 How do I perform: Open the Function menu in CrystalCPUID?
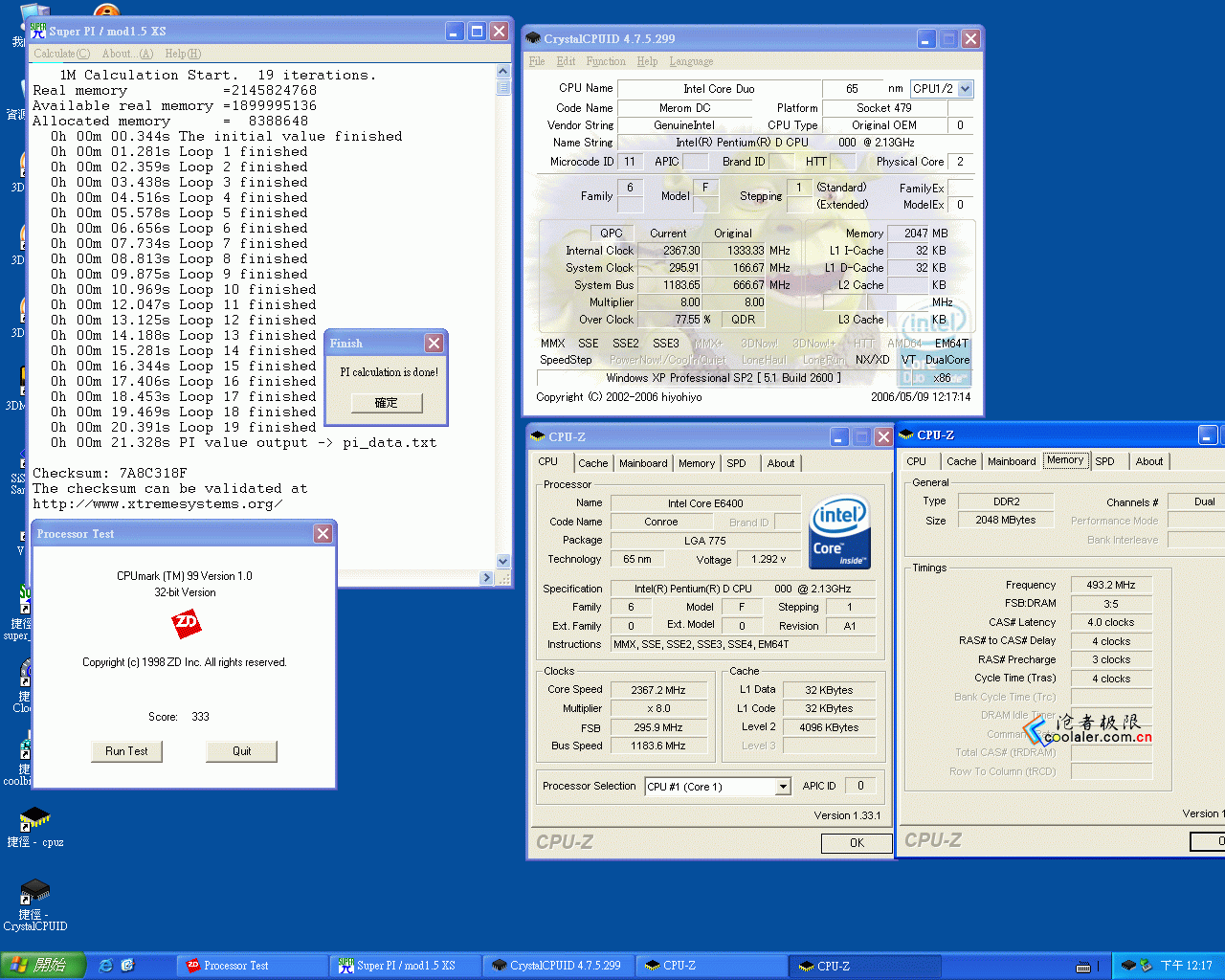(606, 61)
